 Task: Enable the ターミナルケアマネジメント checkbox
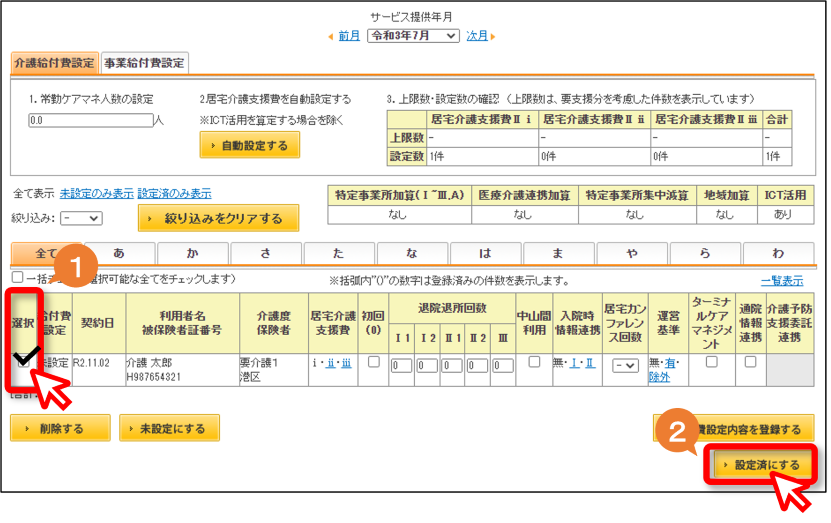coord(711,362)
